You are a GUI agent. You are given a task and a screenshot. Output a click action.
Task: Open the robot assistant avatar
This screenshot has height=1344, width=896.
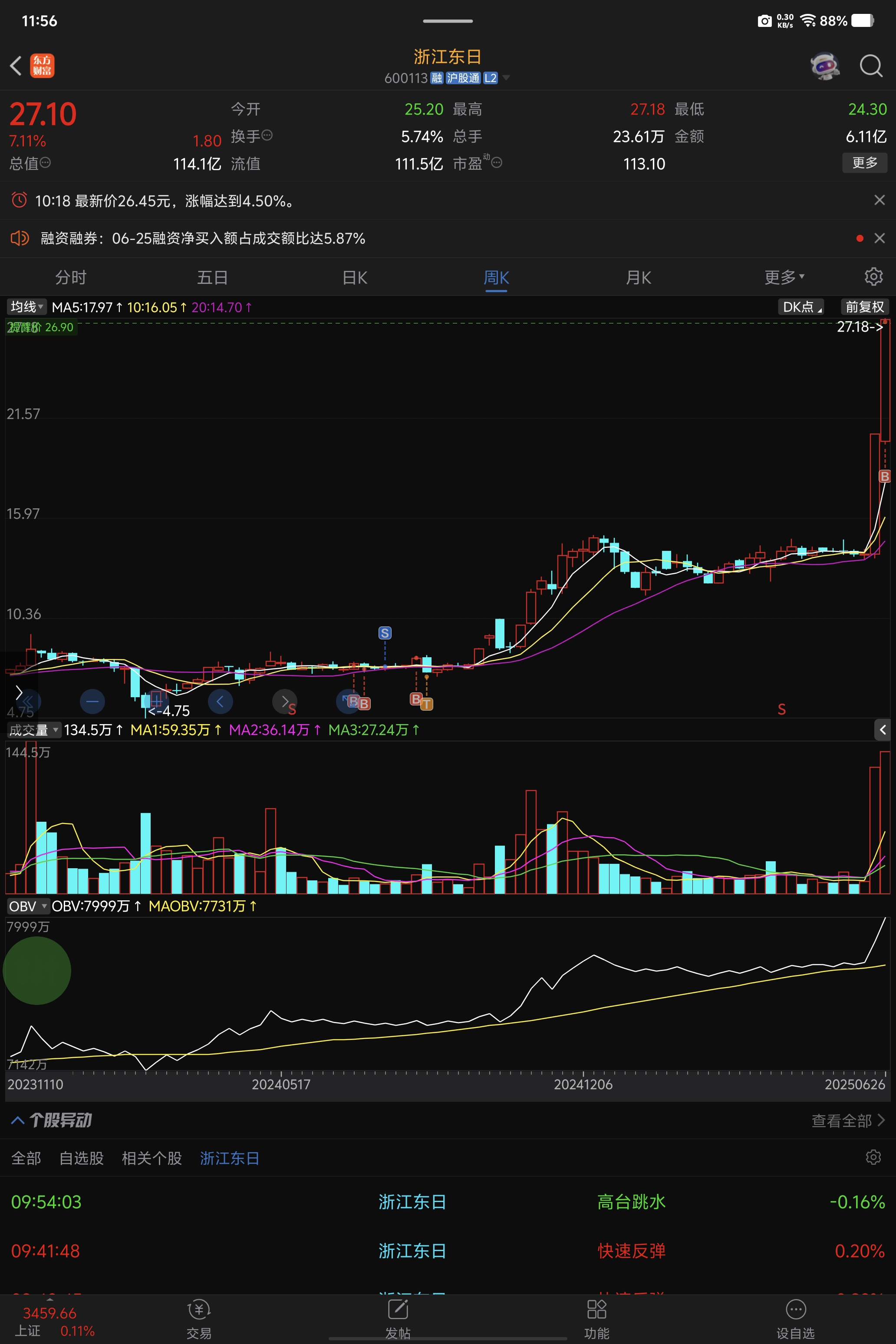(x=824, y=66)
